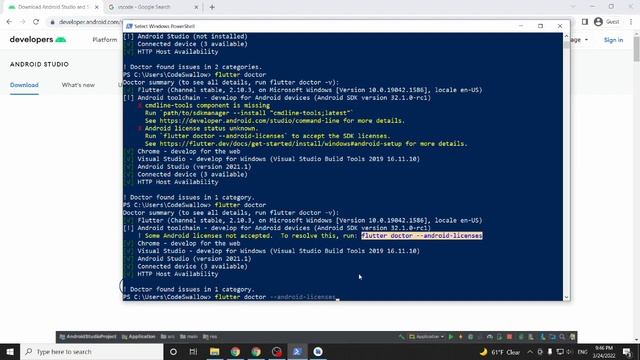Click the Chrome back arrow
The width and height of the screenshot is (640, 360).
click(x=9, y=22)
